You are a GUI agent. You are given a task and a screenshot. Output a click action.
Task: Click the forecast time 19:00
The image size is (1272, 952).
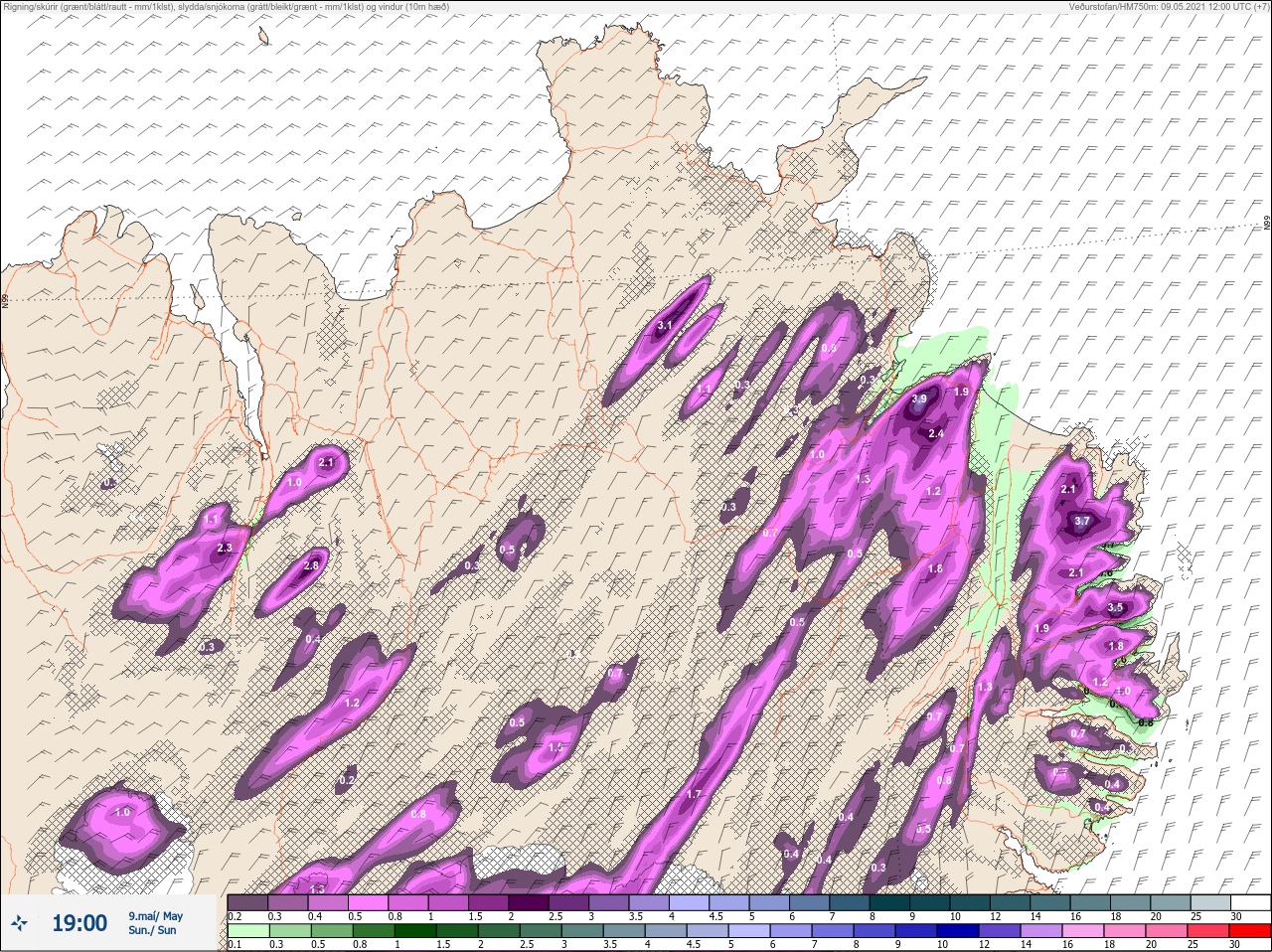[x=79, y=923]
